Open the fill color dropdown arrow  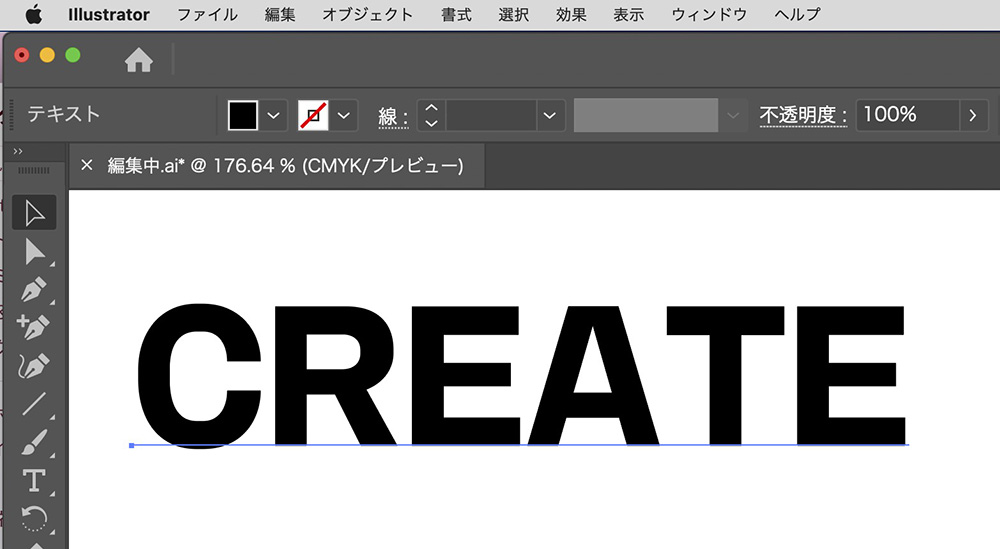point(274,115)
